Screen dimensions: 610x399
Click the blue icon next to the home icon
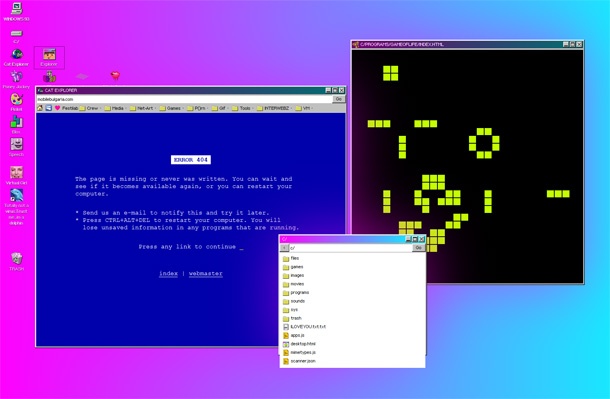pyautogui.click(x=49, y=108)
